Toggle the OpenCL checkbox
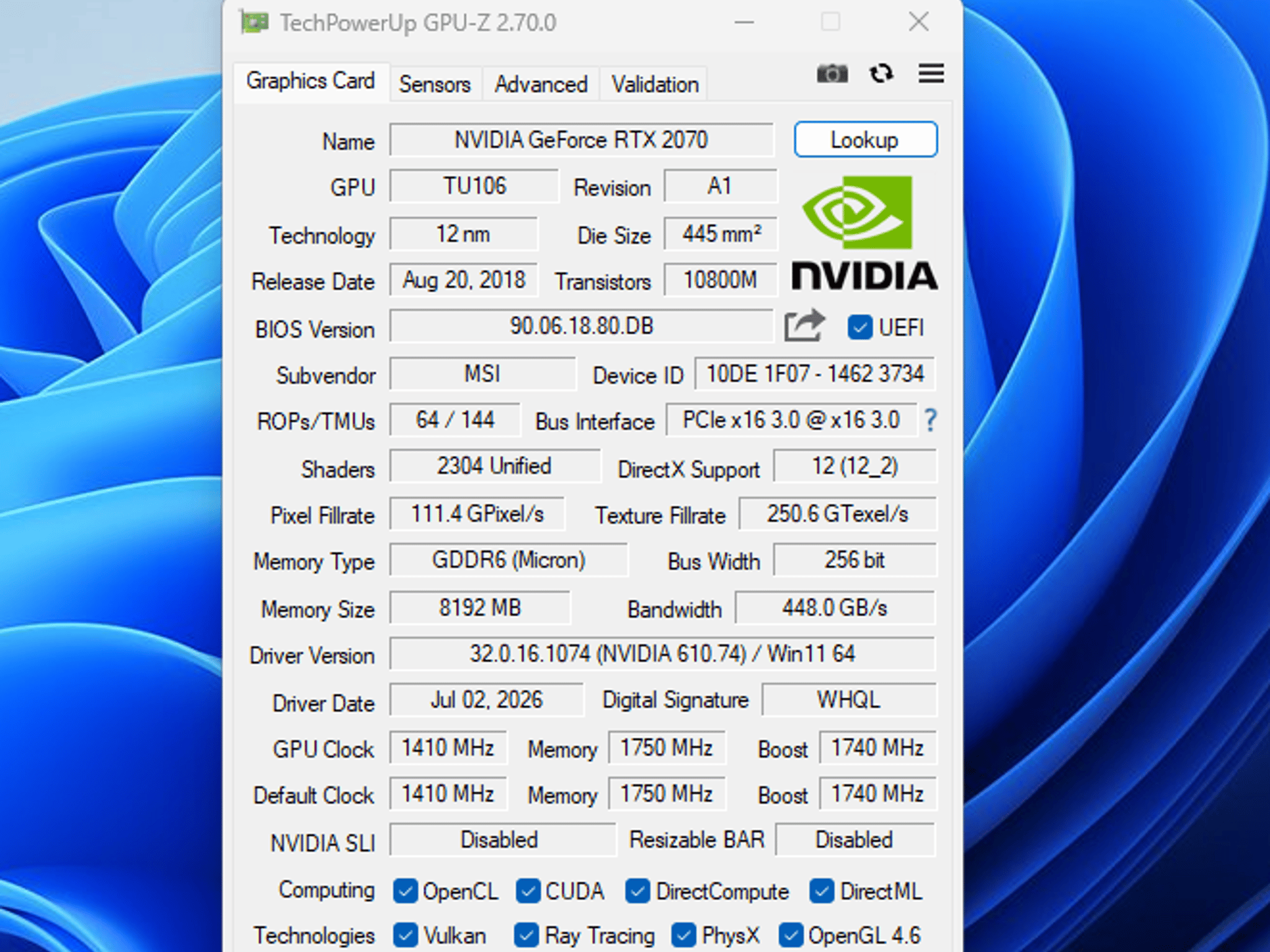Viewport: 1270px width, 952px height. 405,891
